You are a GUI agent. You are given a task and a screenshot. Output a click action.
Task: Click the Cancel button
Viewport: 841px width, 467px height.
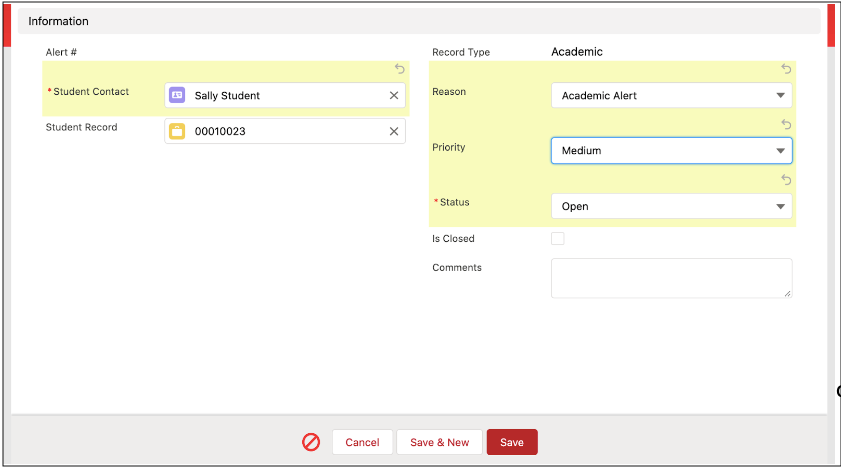(x=362, y=442)
